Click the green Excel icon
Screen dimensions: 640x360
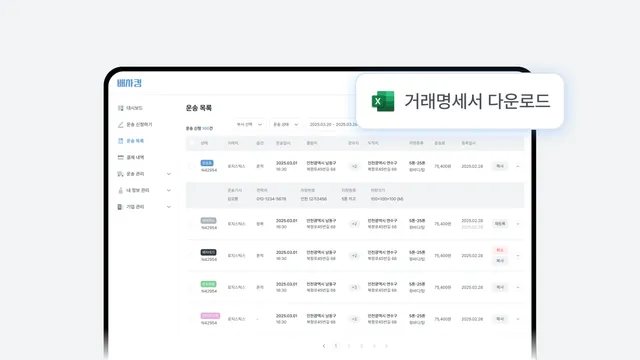(x=383, y=101)
